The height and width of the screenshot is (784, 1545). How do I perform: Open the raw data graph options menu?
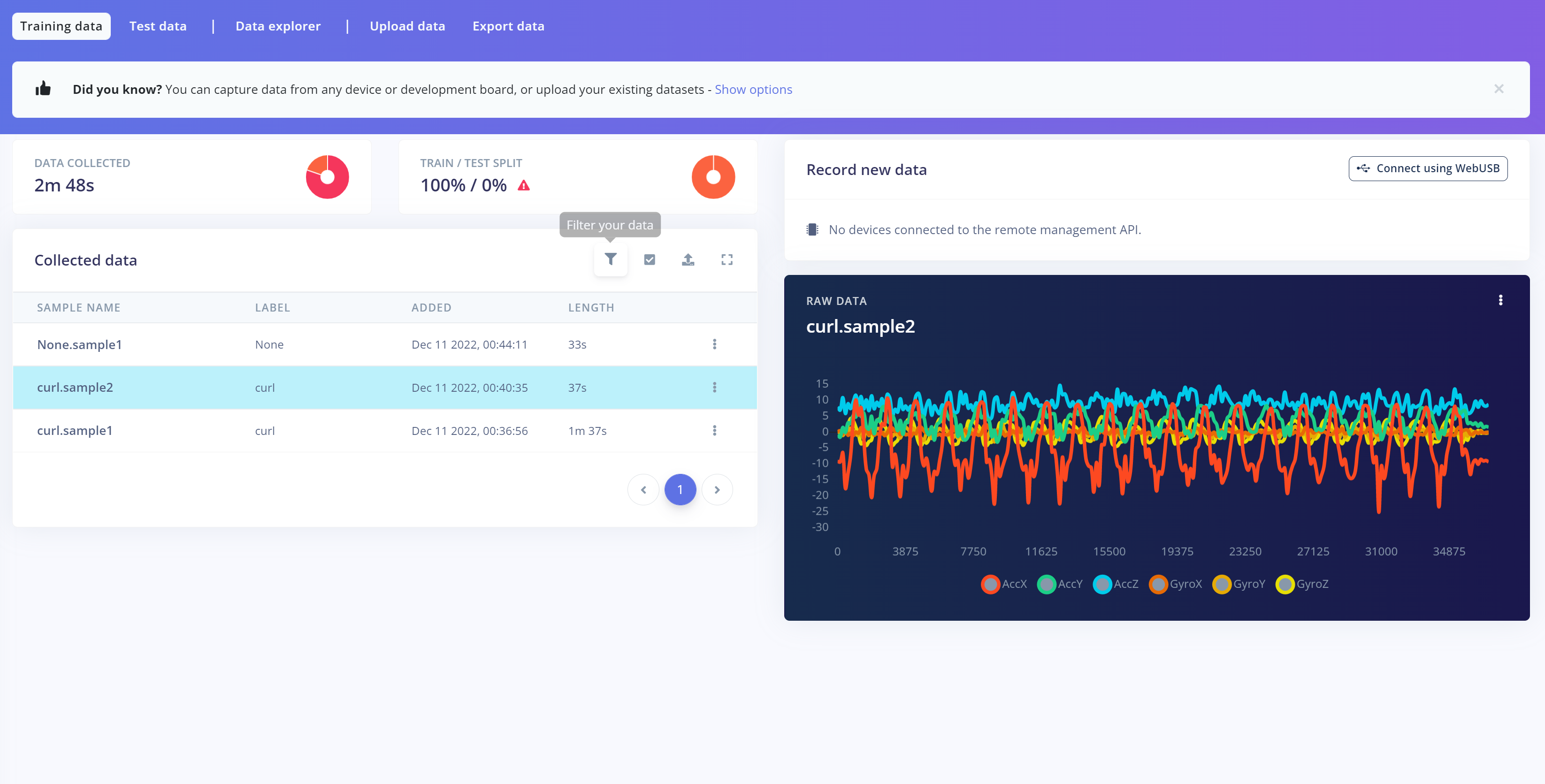(x=1500, y=300)
